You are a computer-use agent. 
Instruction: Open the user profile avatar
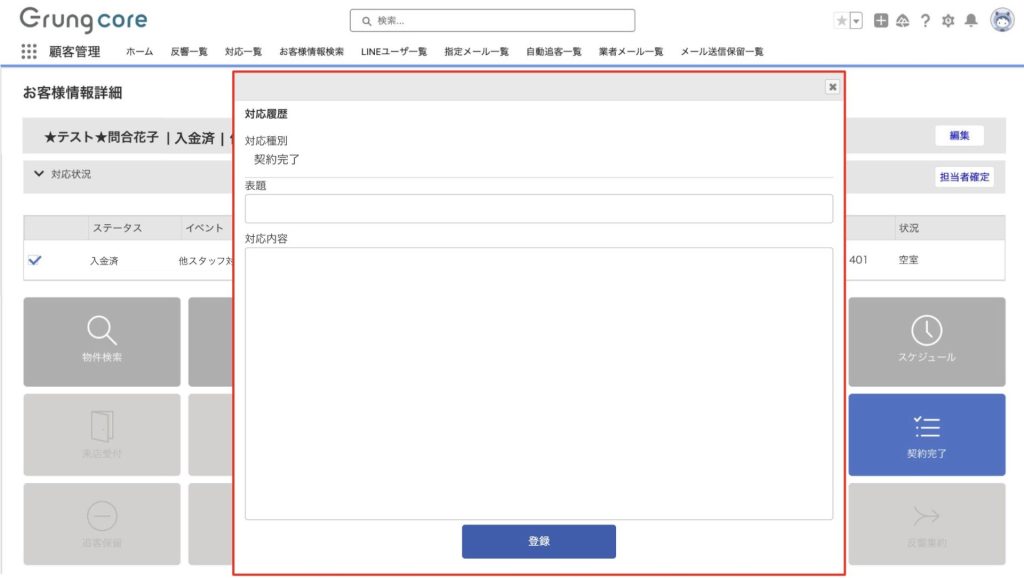click(x=1001, y=20)
